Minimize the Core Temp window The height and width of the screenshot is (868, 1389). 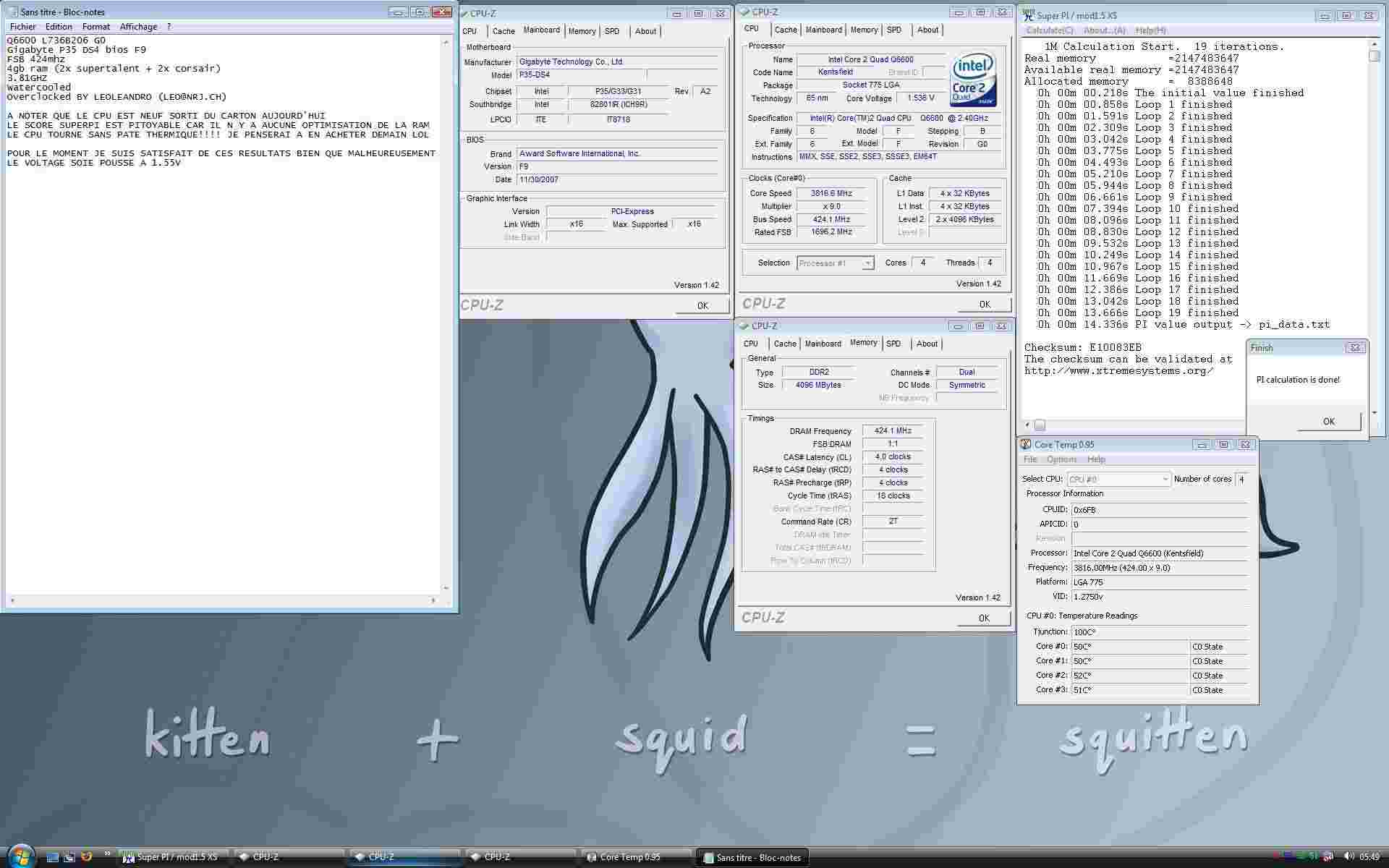click(x=1202, y=444)
